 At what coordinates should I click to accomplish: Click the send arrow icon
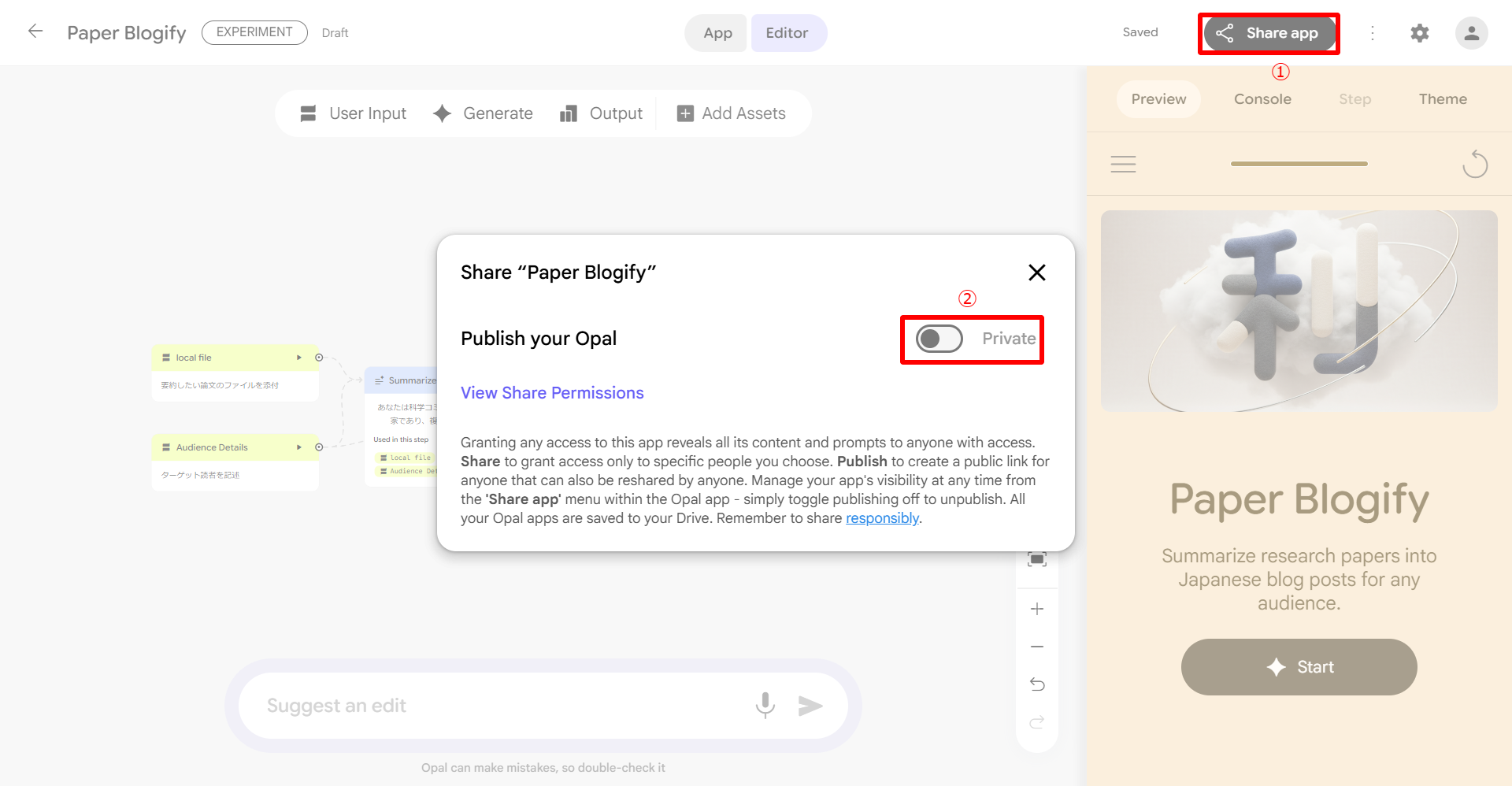[810, 706]
